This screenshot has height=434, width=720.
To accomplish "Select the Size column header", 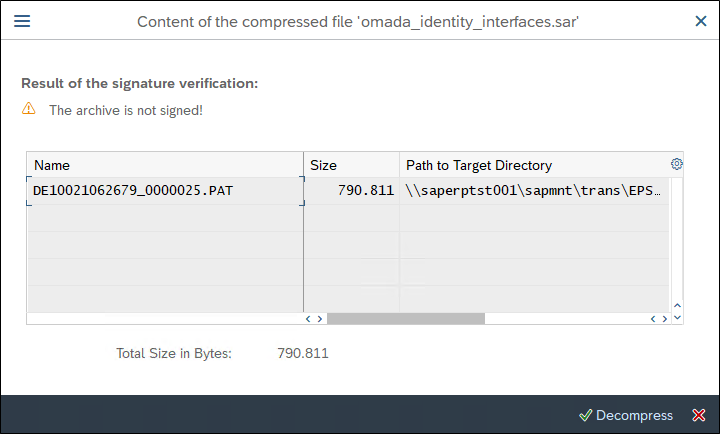I will click(352, 165).
